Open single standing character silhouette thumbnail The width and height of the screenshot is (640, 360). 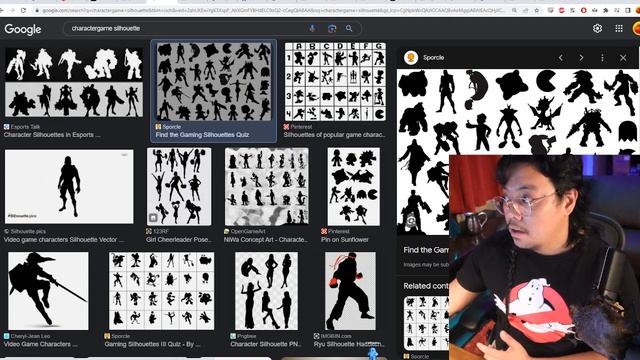click(69, 187)
